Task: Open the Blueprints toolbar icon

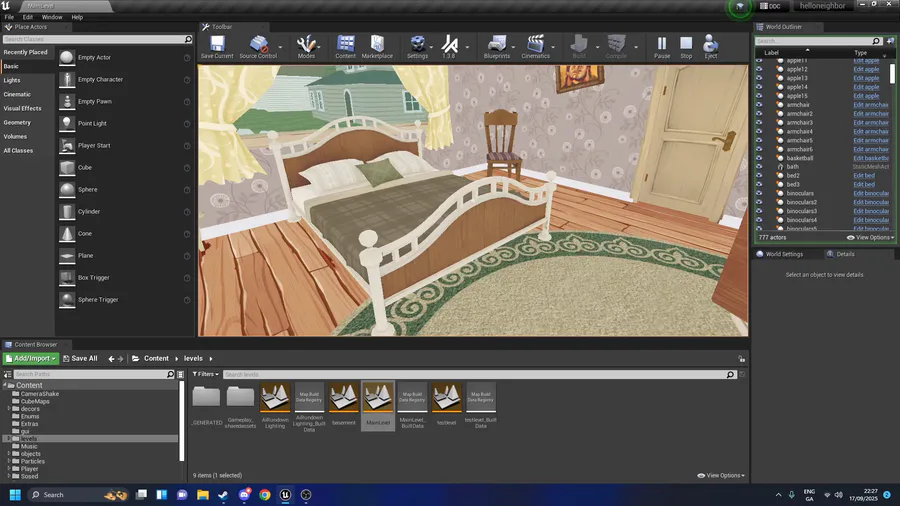Action: click(x=496, y=47)
